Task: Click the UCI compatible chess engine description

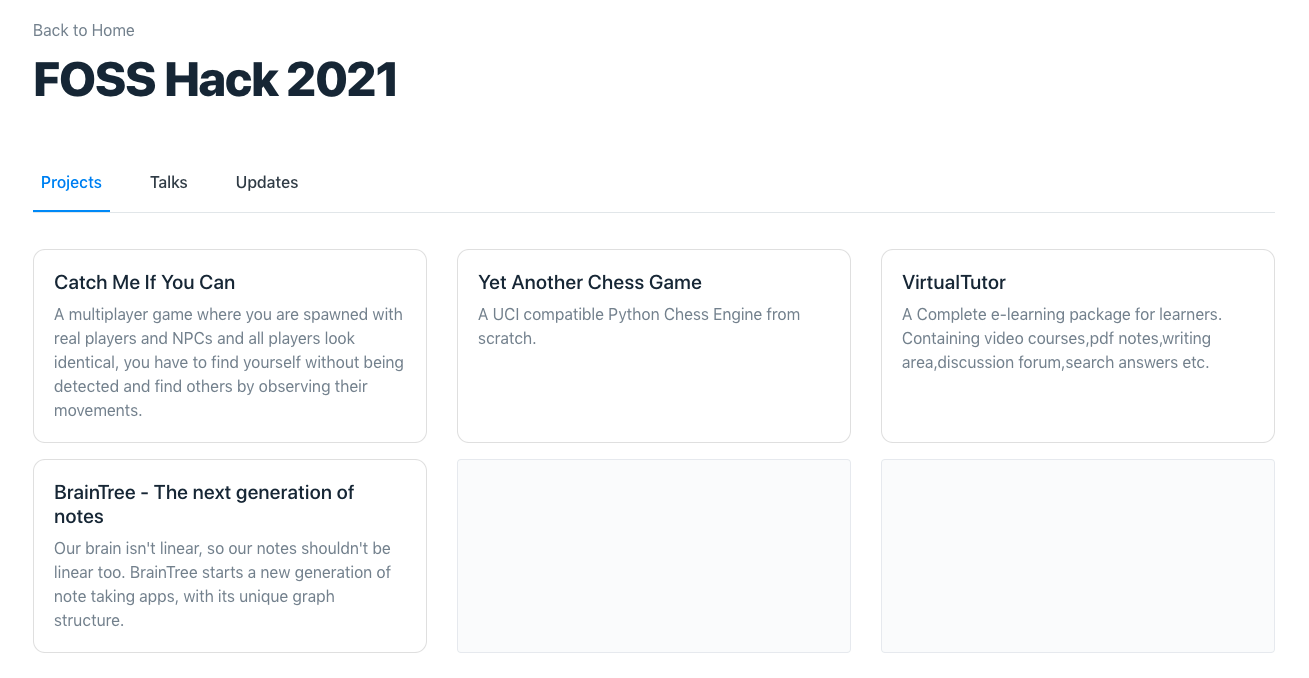Action: (x=639, y=326)
